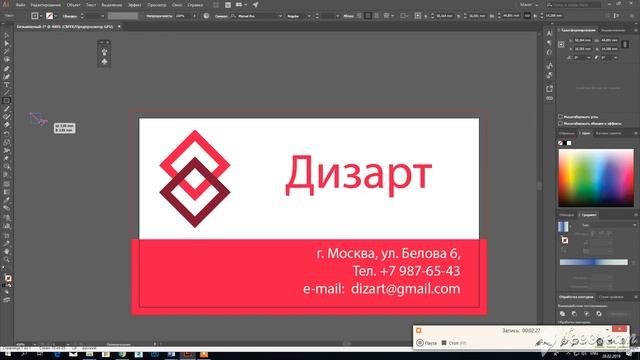Click the fill and stroke indicator in toolbar
This screenshot has height=360, width=640.
[8, 278]
